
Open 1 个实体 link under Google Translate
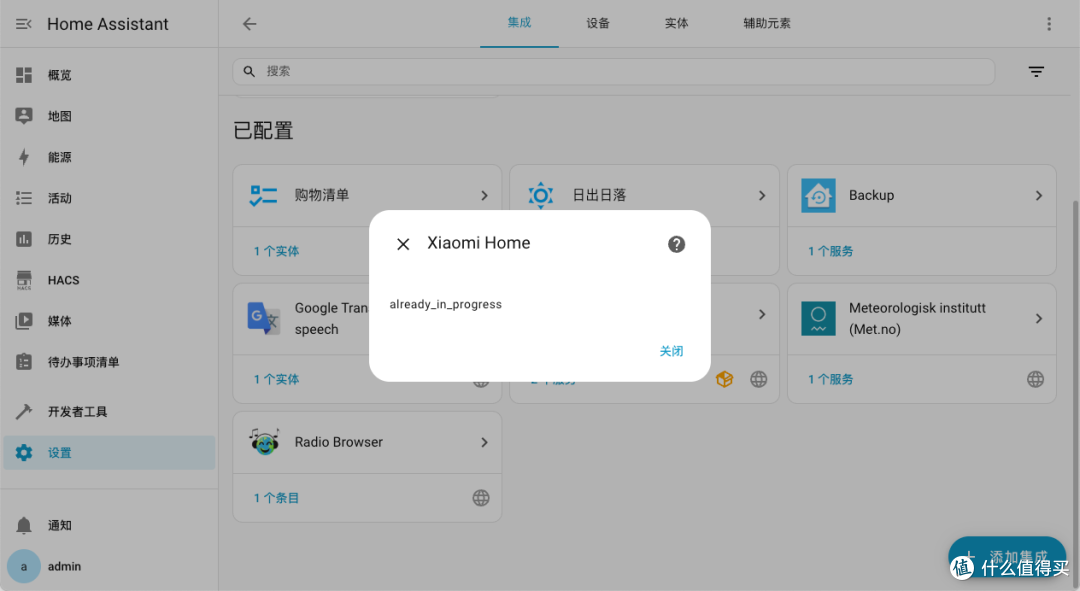(x=276, y=380)
